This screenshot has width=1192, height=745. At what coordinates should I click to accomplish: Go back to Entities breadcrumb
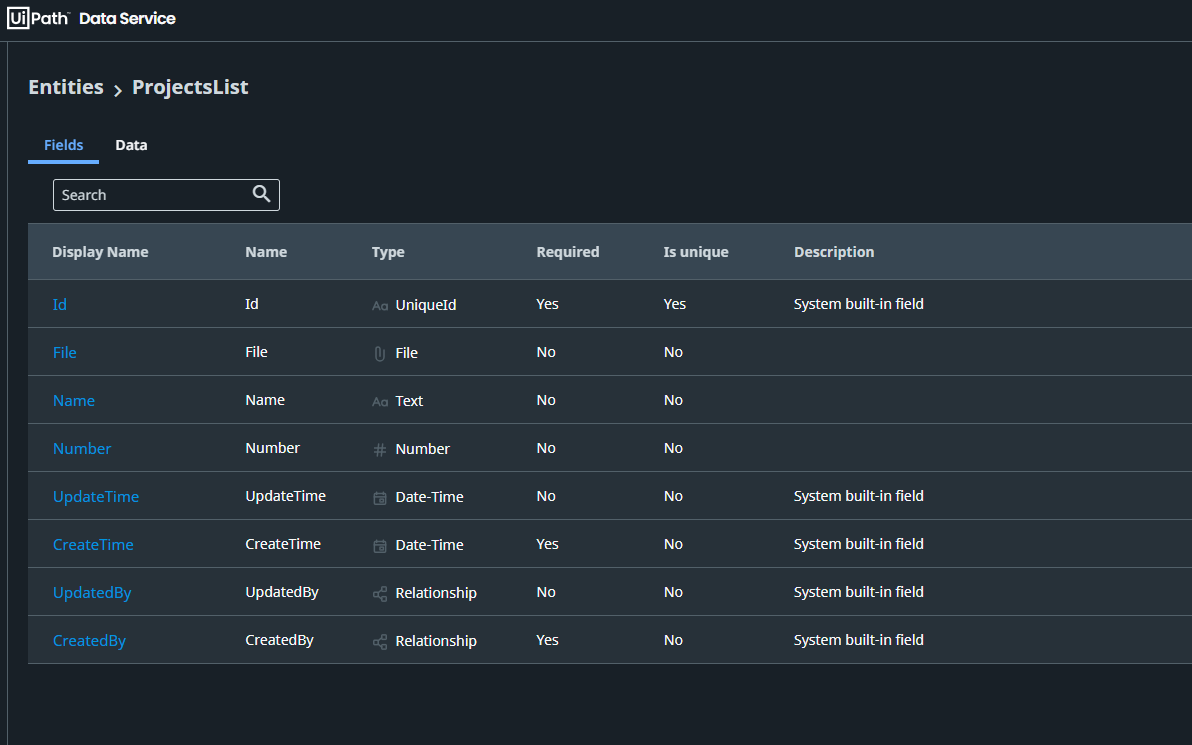point(66,87)
